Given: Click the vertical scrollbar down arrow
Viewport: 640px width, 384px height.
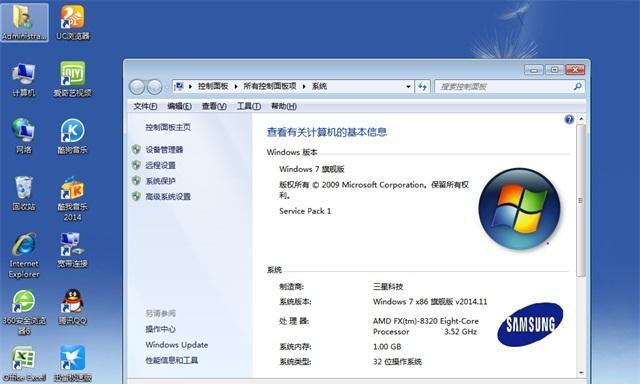Looking at the screenshot, I should (581, 373).
